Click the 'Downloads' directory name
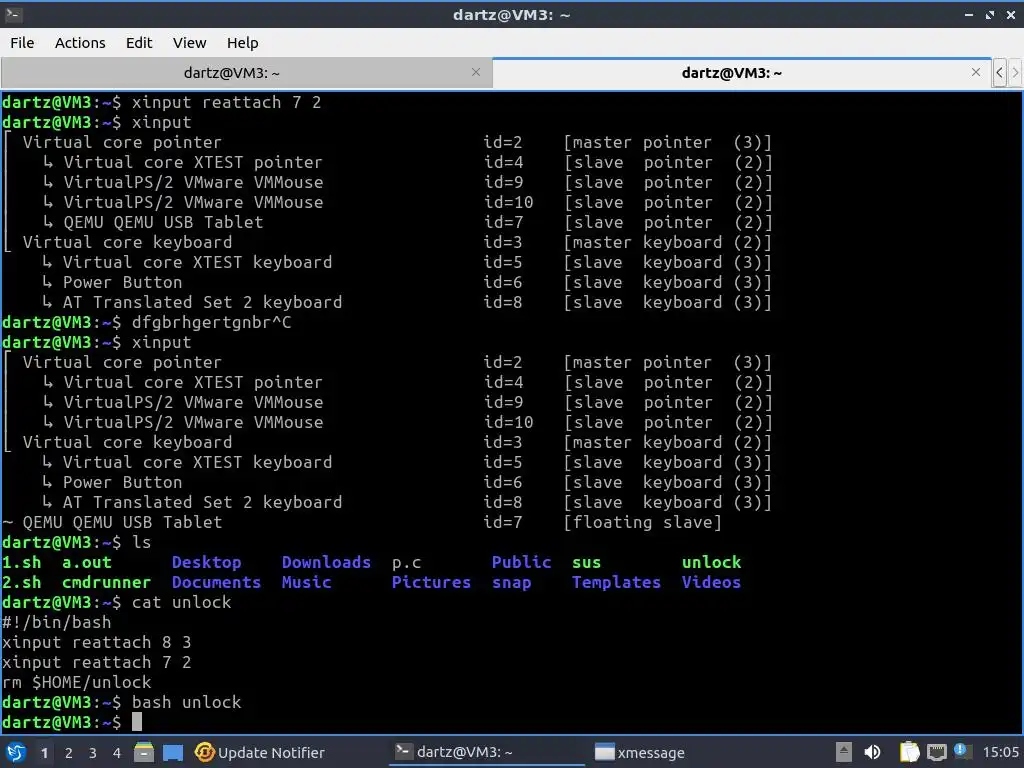The image size is (1024, 768). [x=326, y=562]
